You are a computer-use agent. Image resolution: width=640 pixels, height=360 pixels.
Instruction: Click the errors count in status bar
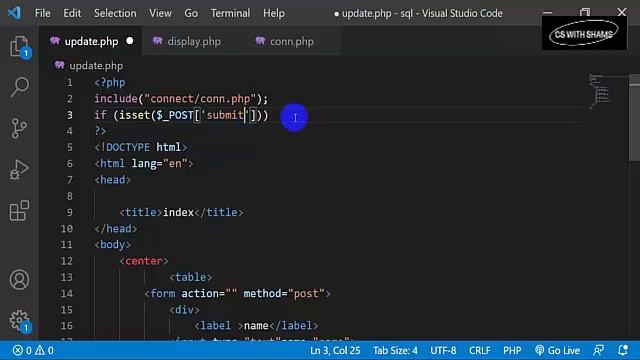click(x=22, y=350)
